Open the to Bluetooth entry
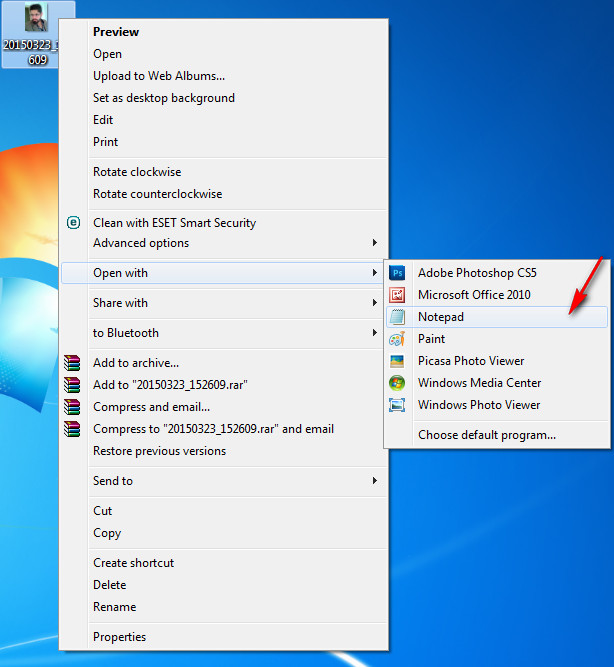Image resolution: width=614 pixels, height=667 pixels. [x=223, y=333]
